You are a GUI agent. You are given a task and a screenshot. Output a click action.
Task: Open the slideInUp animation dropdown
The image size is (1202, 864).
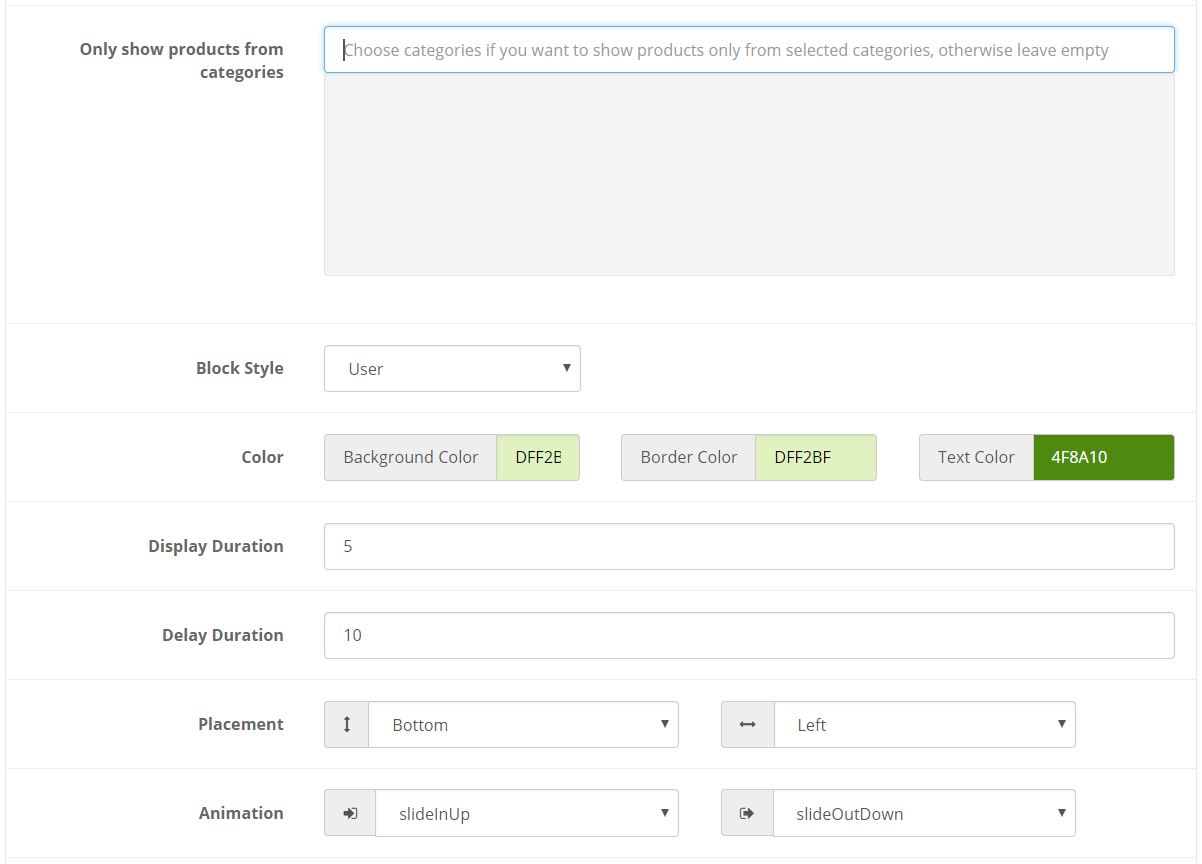[526, 813]
